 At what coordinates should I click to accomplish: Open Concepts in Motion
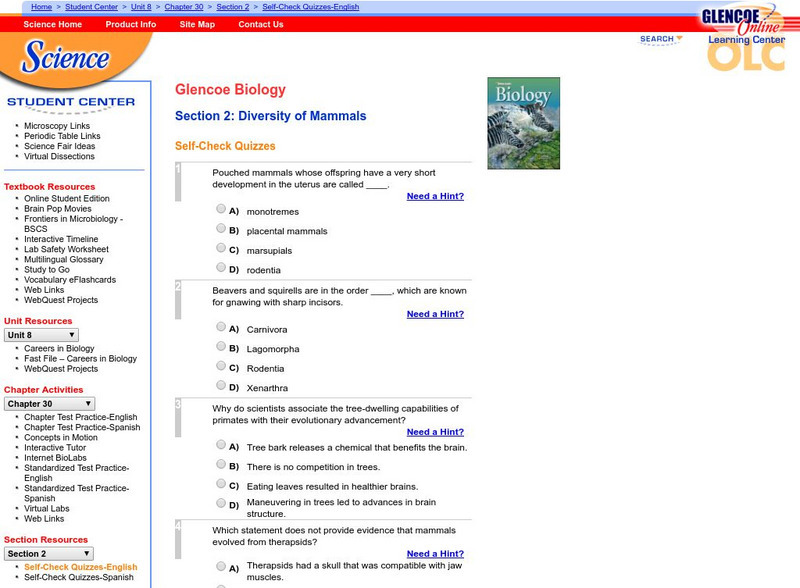(61, 437)
